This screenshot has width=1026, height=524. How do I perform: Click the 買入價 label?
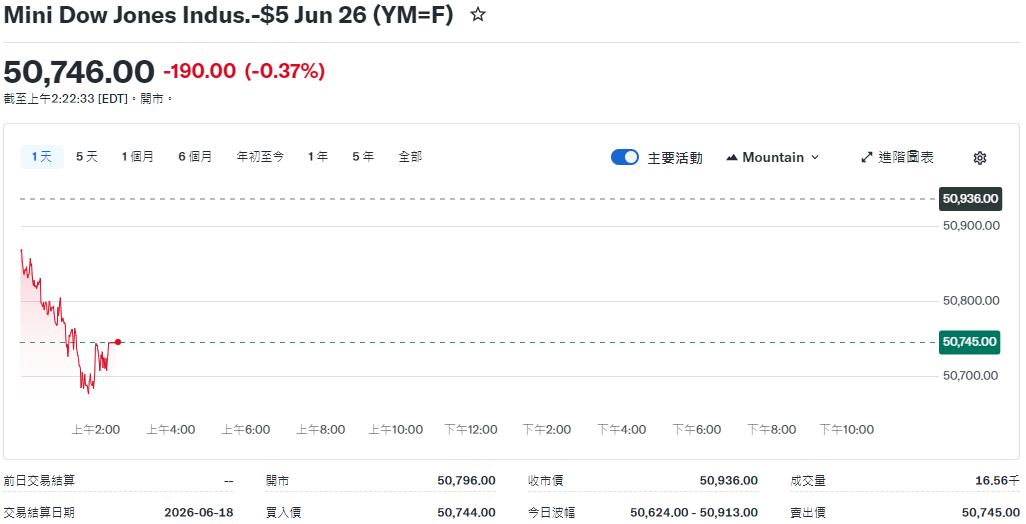click(283, 512)
